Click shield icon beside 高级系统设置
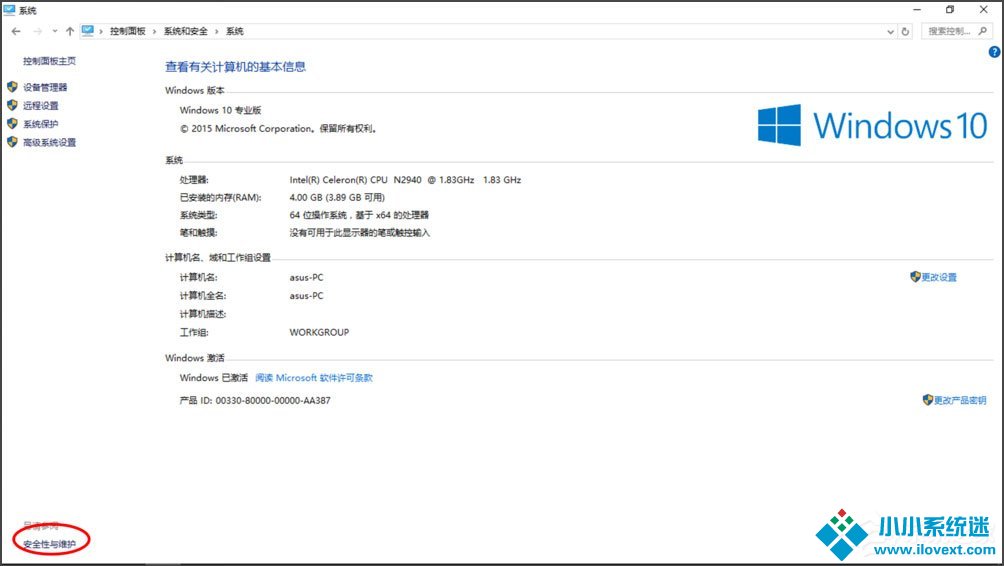This screenshot has width=1004, height=566. click(12, 142)
